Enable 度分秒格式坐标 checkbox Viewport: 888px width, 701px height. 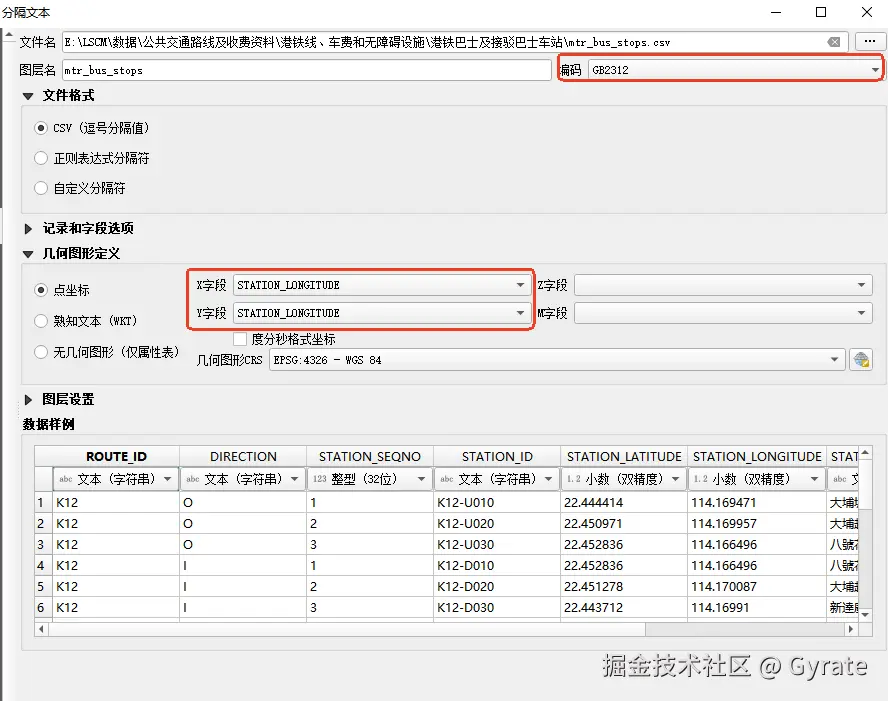(240, 339)
